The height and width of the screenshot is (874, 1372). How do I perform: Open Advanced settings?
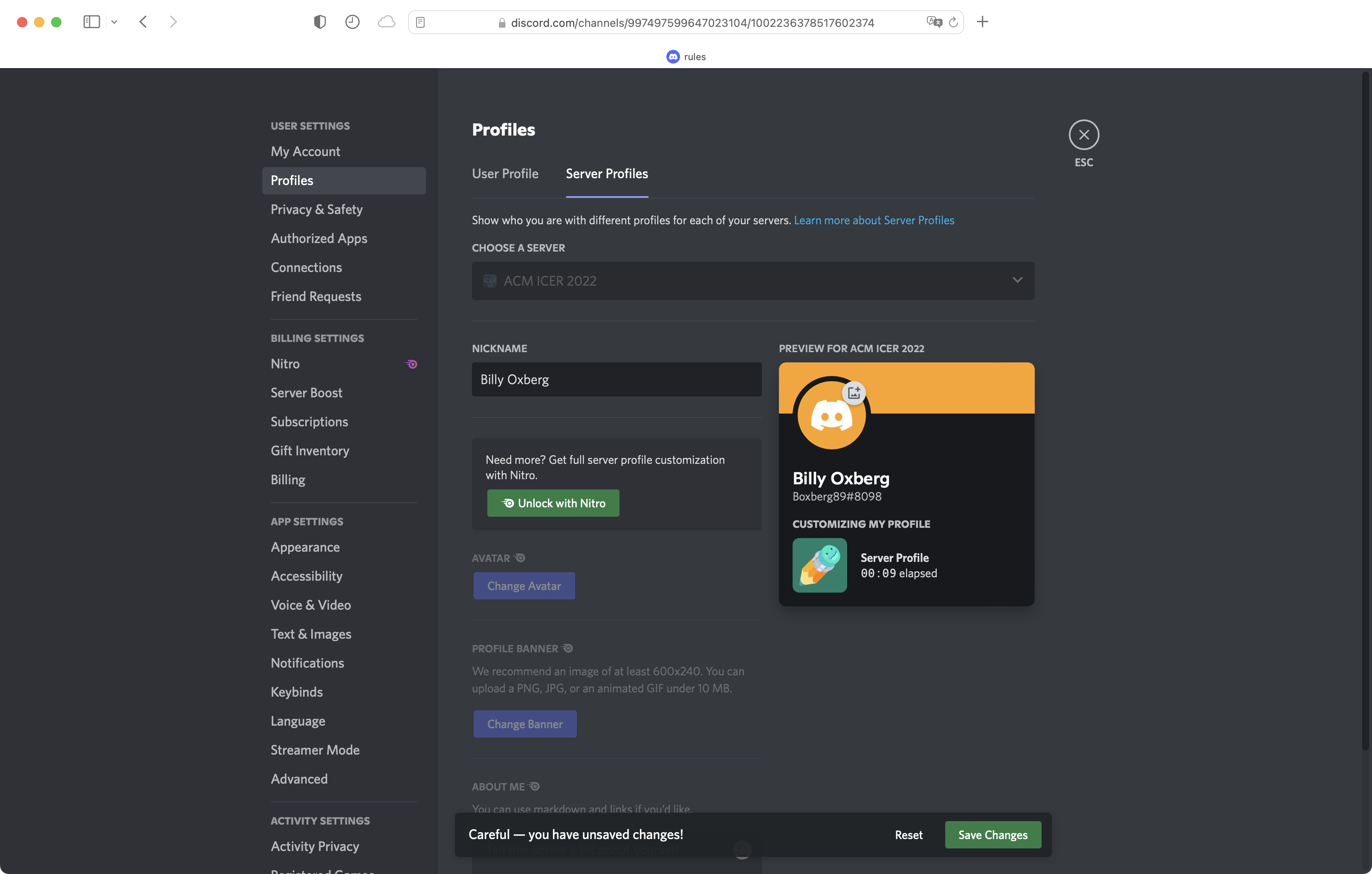pos(344,779)
